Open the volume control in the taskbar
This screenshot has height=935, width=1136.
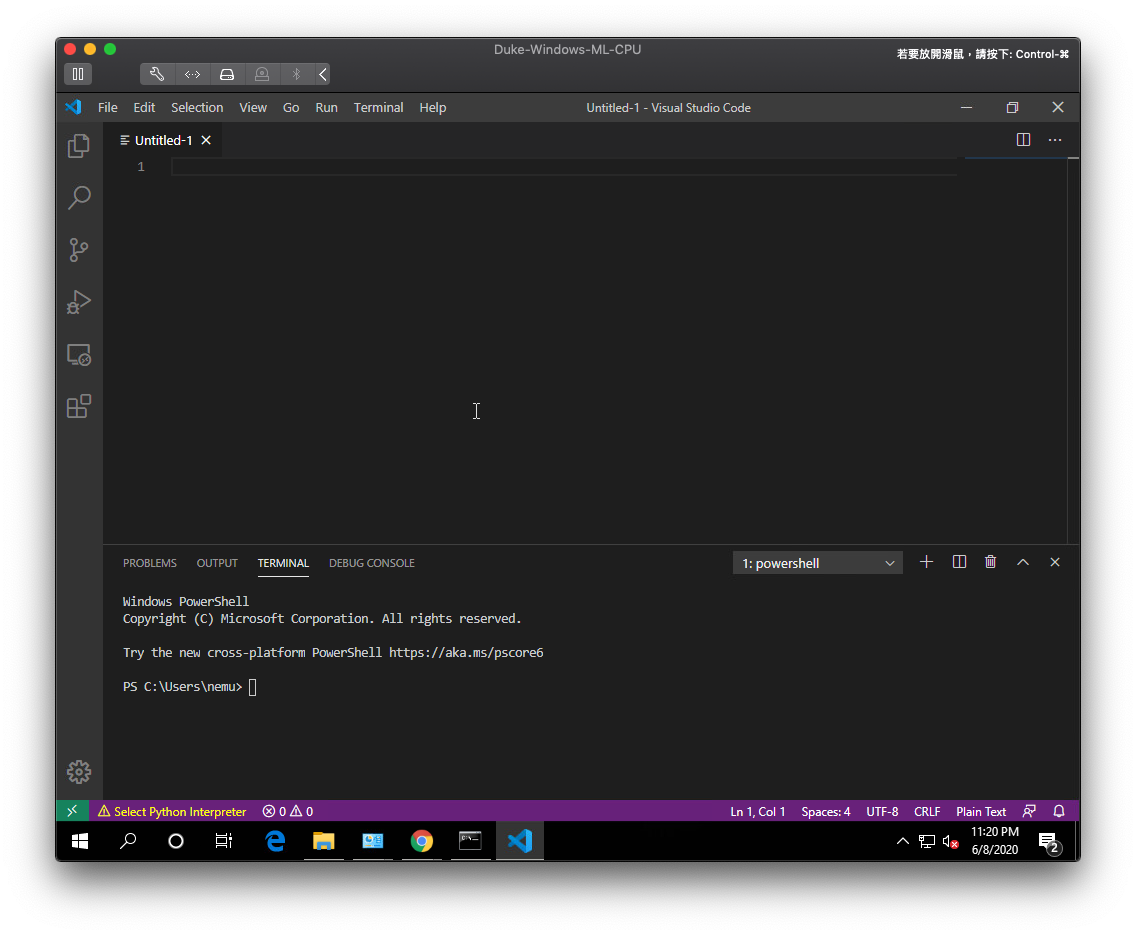click(948, 841)
